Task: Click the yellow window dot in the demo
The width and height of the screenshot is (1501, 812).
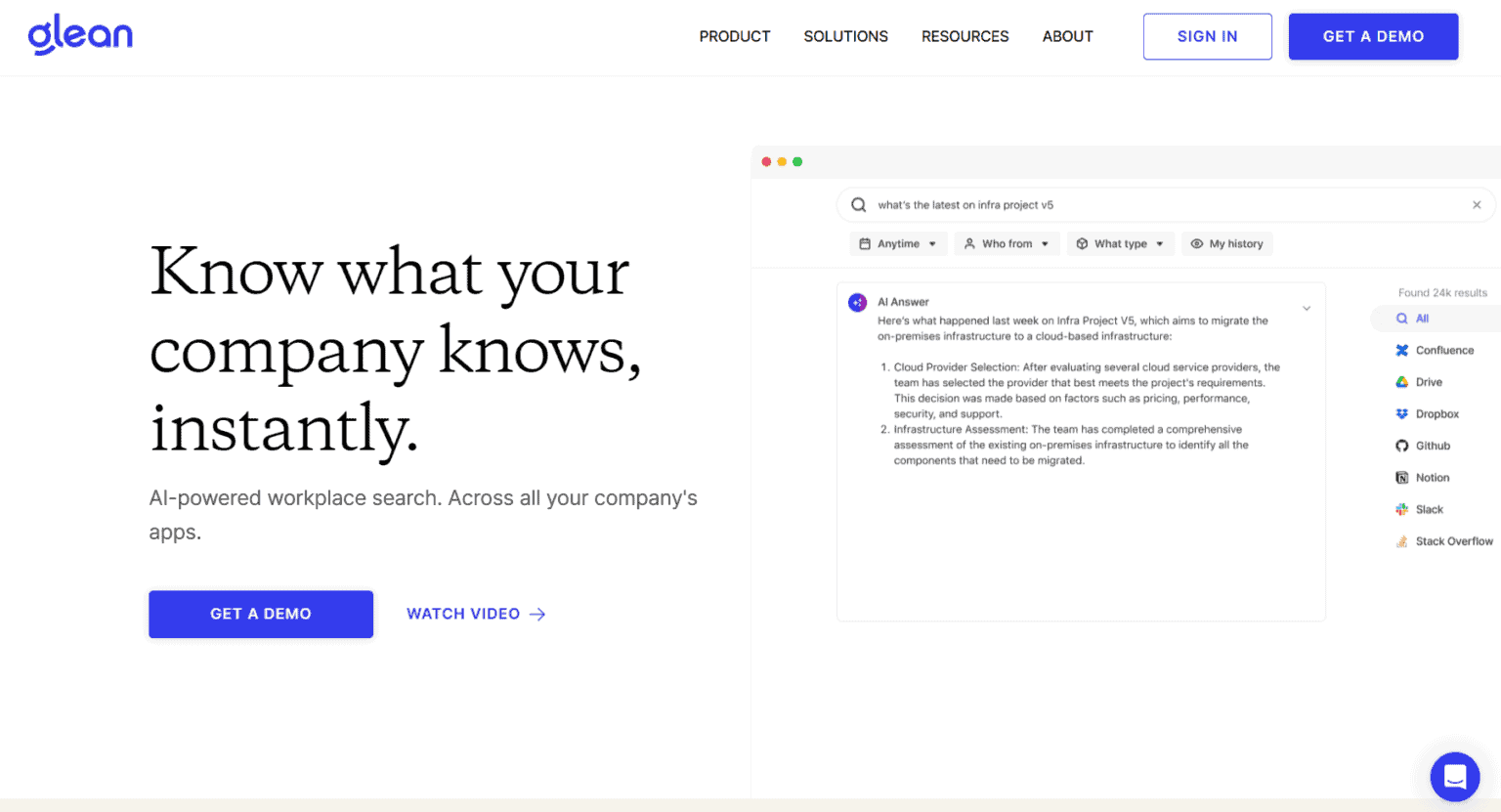Action: pos(782,162)
